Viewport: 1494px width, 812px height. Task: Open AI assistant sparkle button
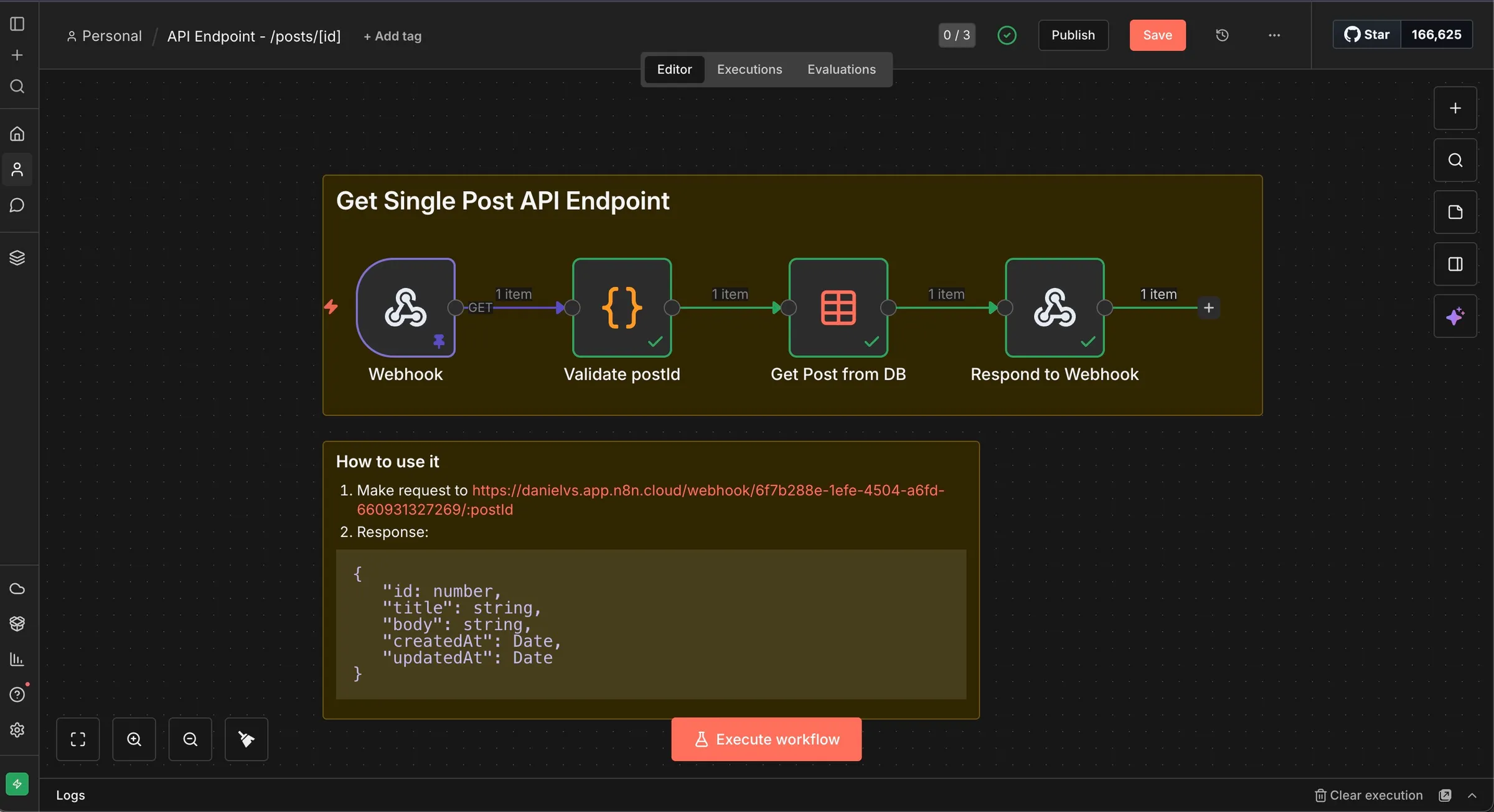(x=1455, y=316)
